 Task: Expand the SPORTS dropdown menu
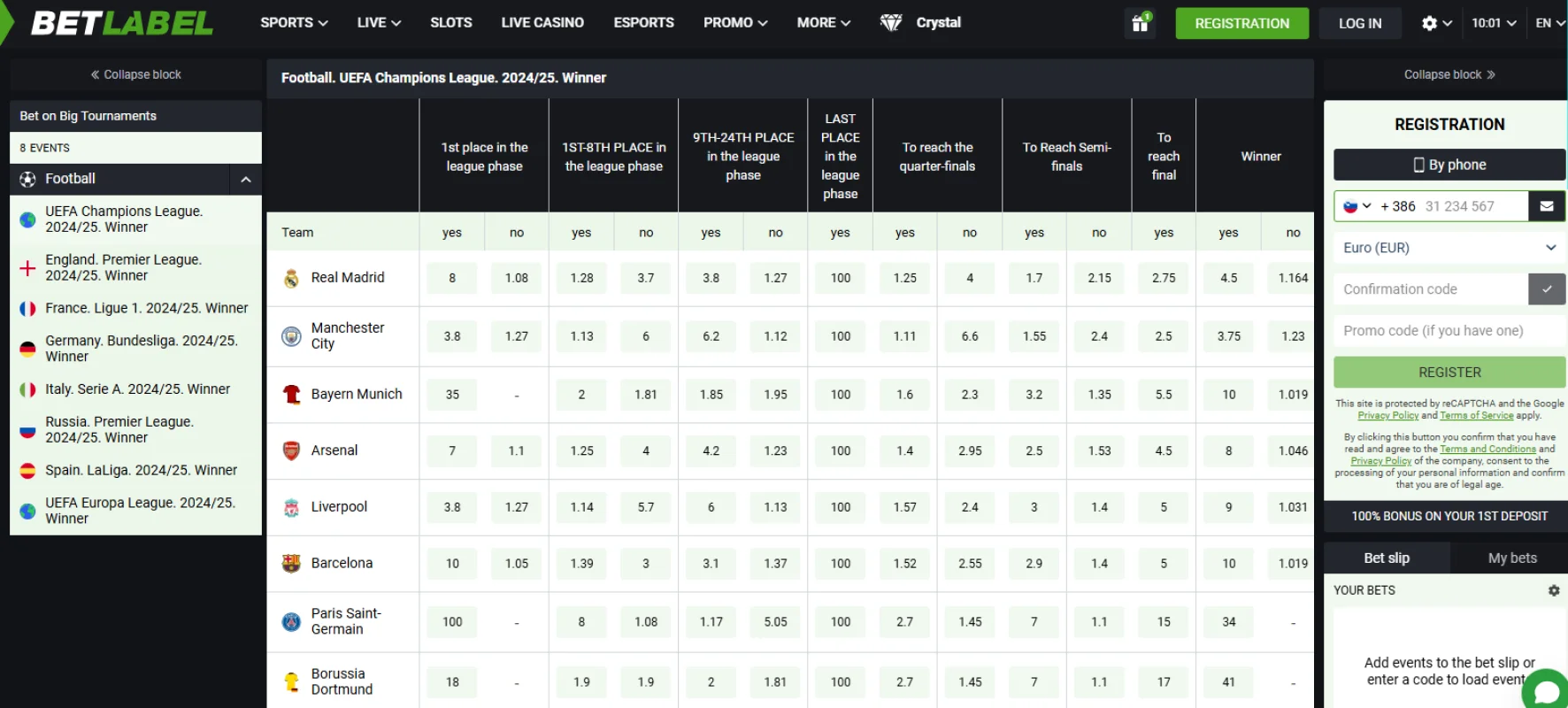coord(294,23)
